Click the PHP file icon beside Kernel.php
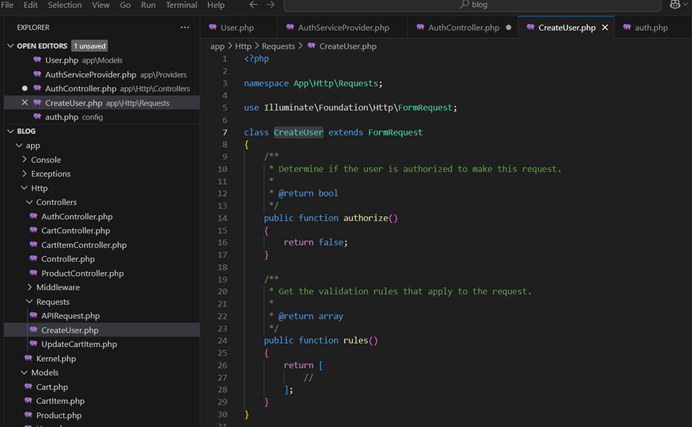Screen dimensions: 692x427 [x=28, y=358]
